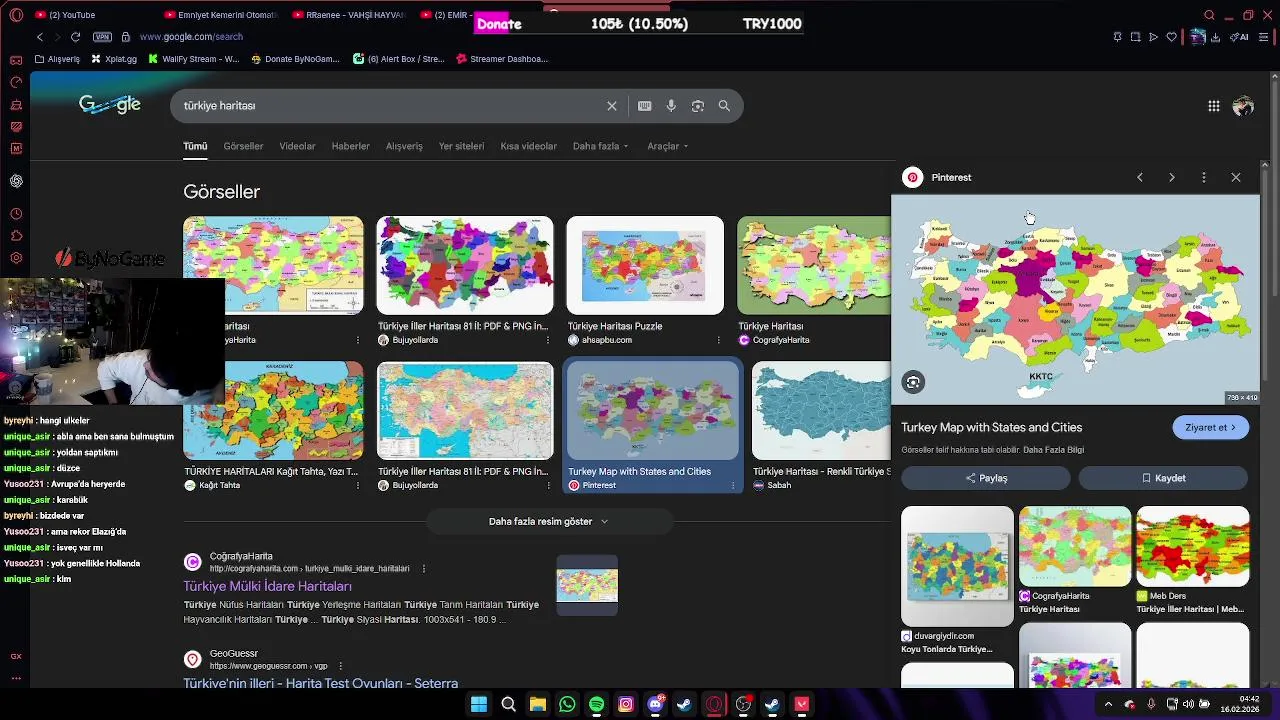Click the Daha Fazla Bilgi link
The image size is (1280, 720).
coord(1053,450)
